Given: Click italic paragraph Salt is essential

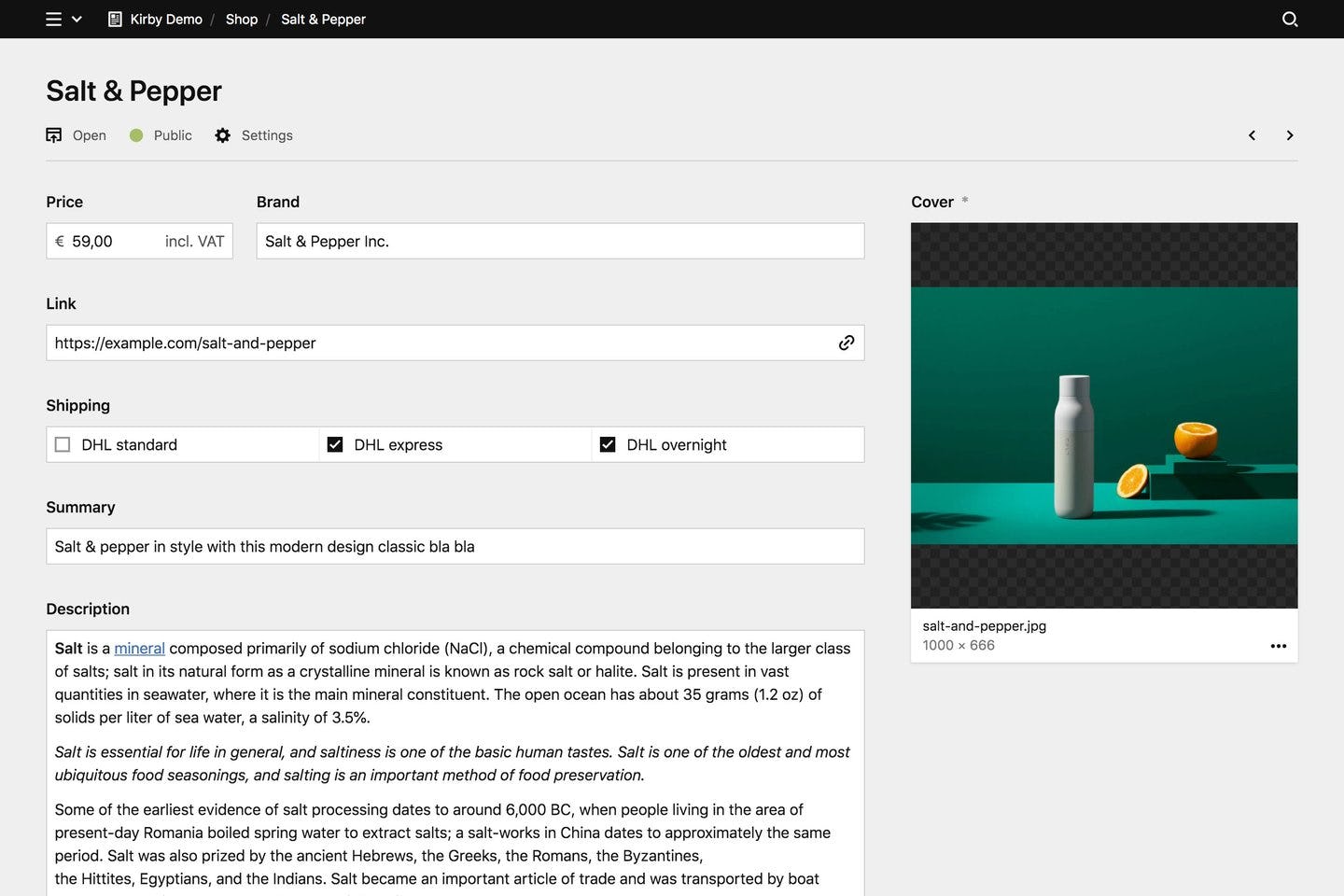Looking at the screenshot, I should (453, 763).
